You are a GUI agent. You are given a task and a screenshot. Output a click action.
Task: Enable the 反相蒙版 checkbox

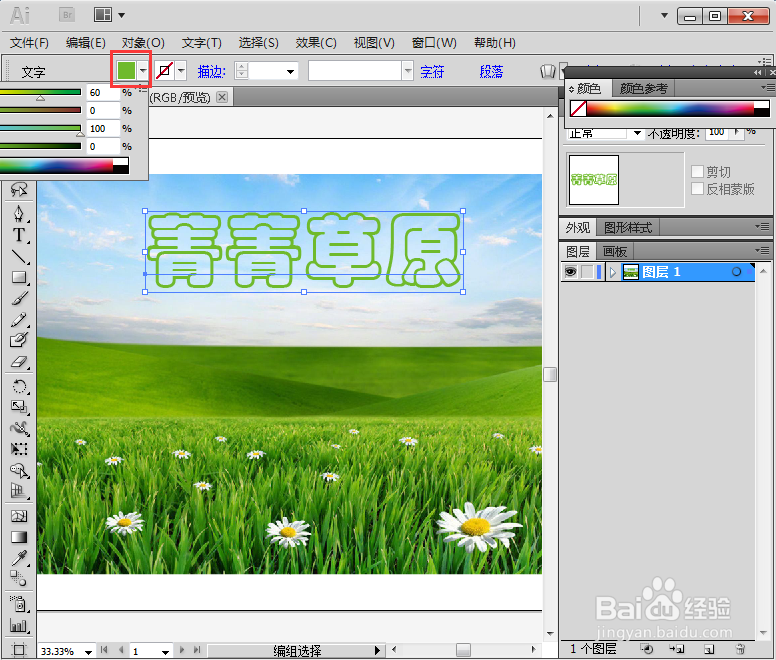point(697,189)
